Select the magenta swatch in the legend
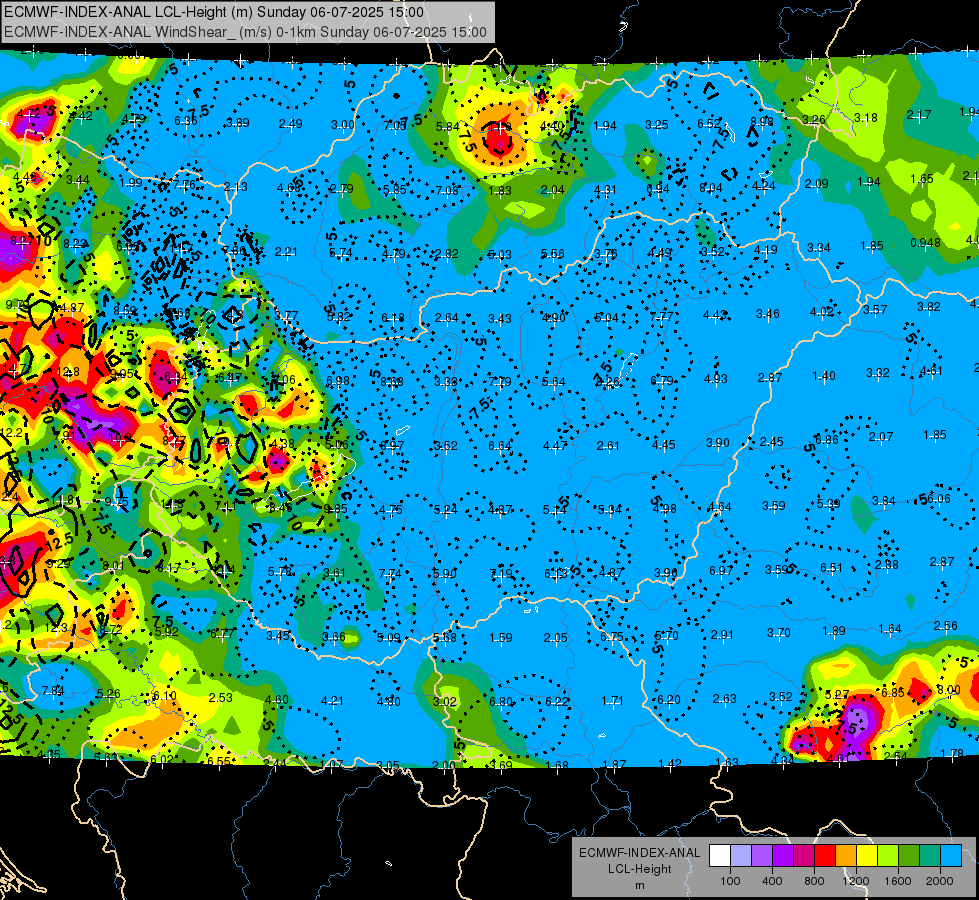This screenshot has width=979, height=900. pyautogui.click(x=804, y=856)
